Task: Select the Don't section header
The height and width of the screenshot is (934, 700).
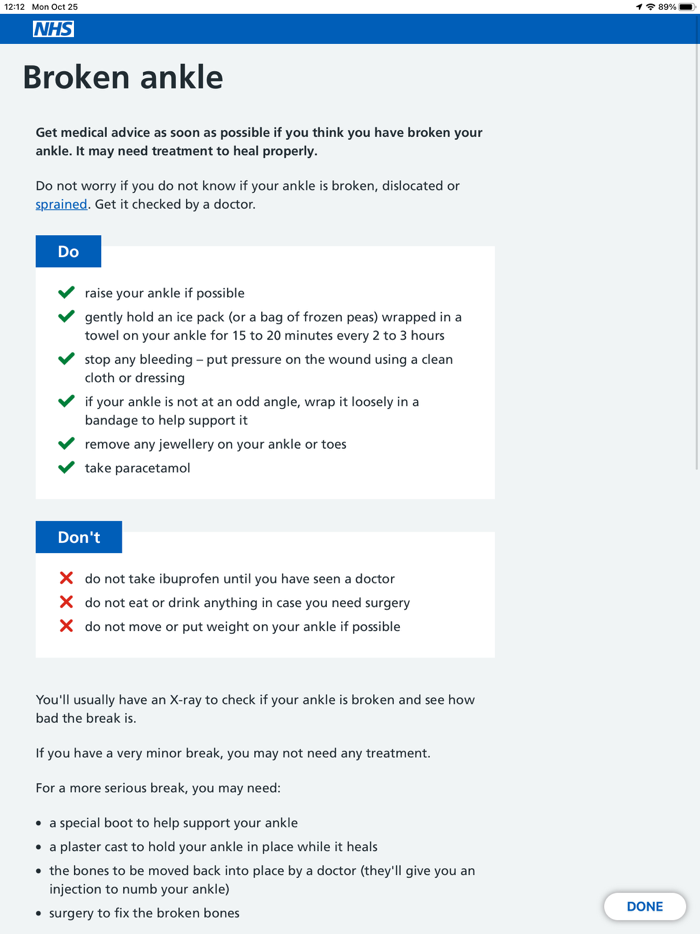Action: [x=78, y=536]
